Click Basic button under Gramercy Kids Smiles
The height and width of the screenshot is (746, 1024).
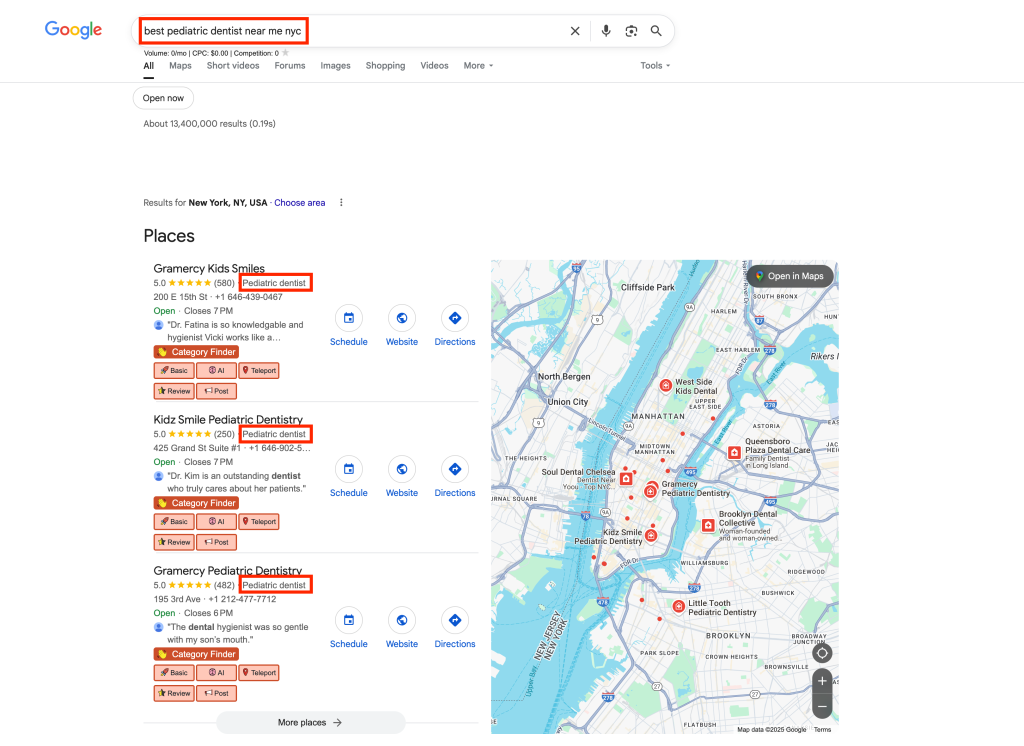174,370
